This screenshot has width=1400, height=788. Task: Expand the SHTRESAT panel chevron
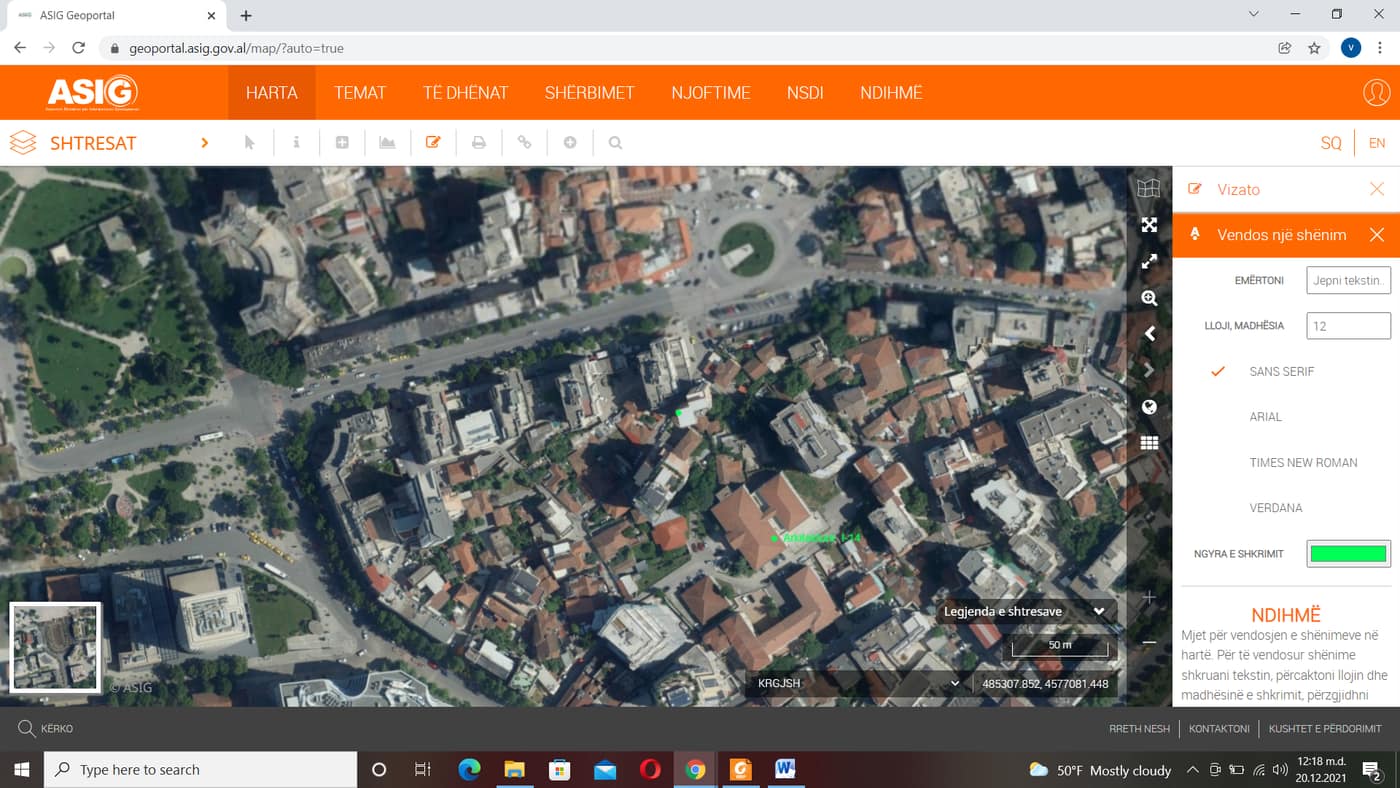204,143
